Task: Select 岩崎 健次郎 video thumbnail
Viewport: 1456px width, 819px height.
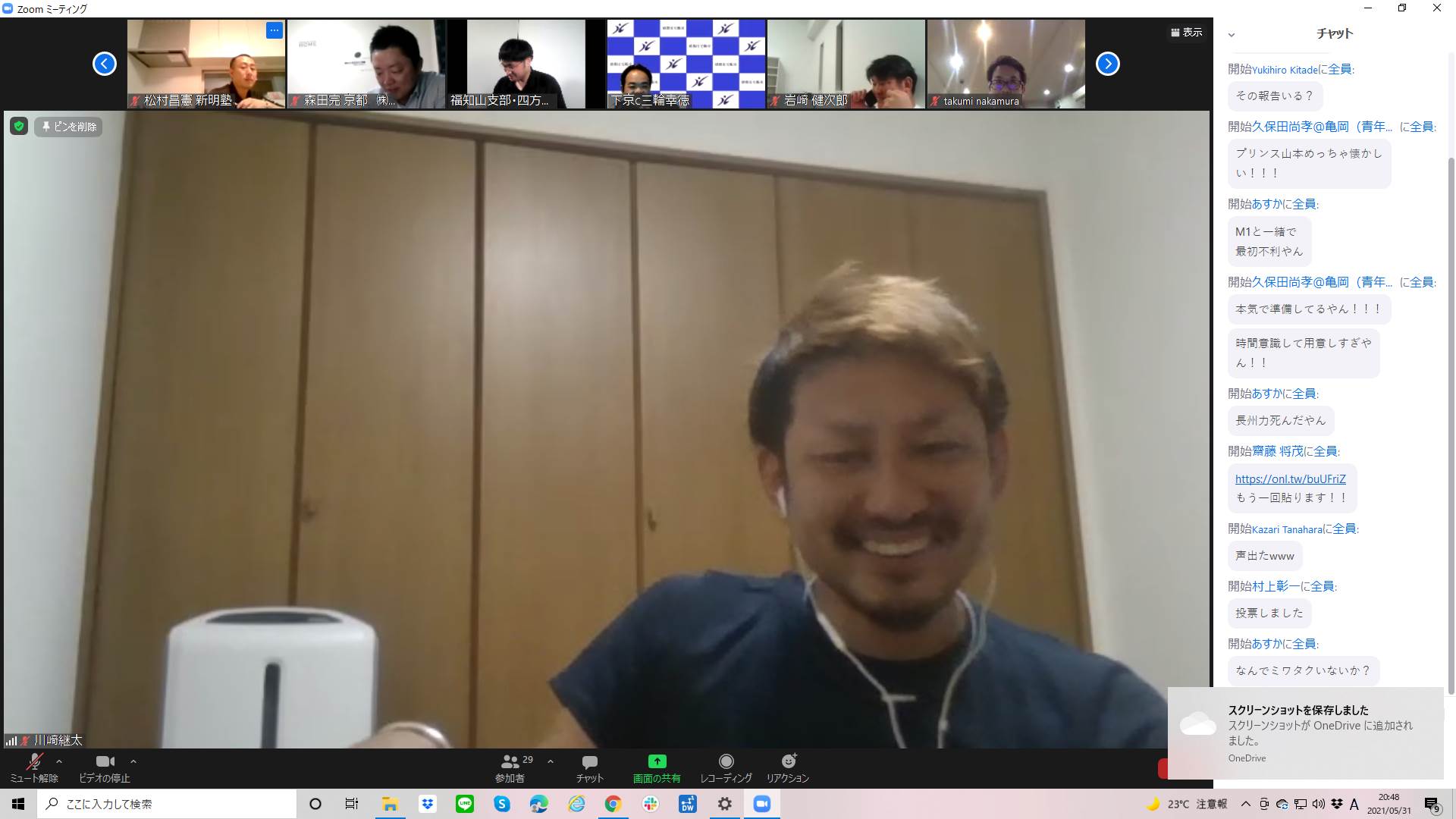Action: 846,64
